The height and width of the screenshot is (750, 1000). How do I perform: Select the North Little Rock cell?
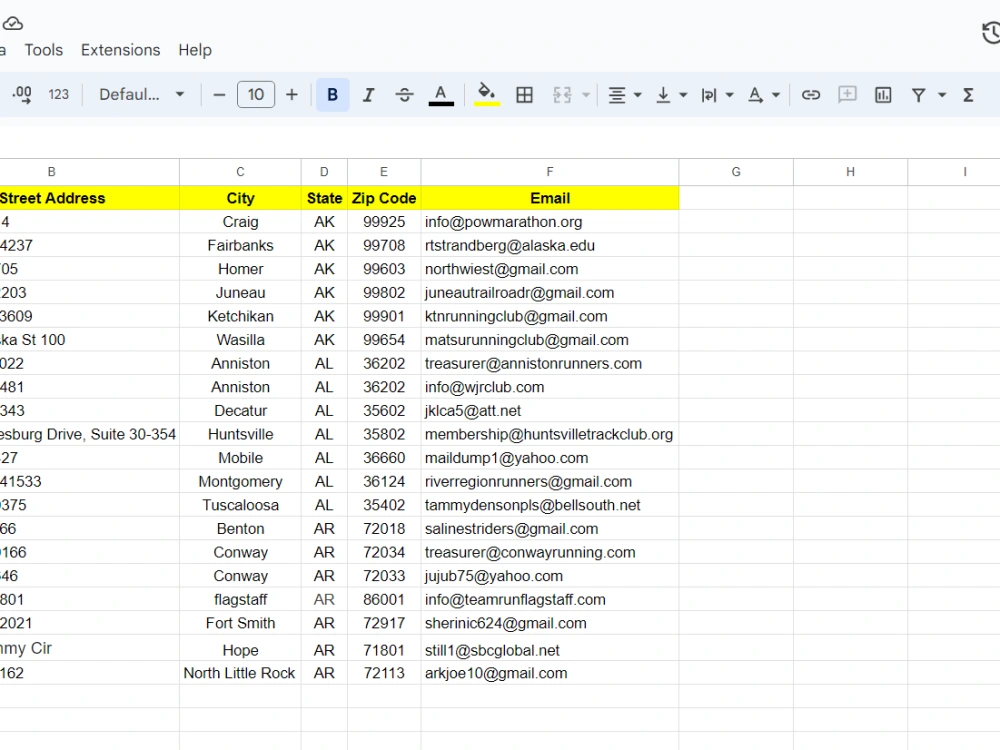240,672
